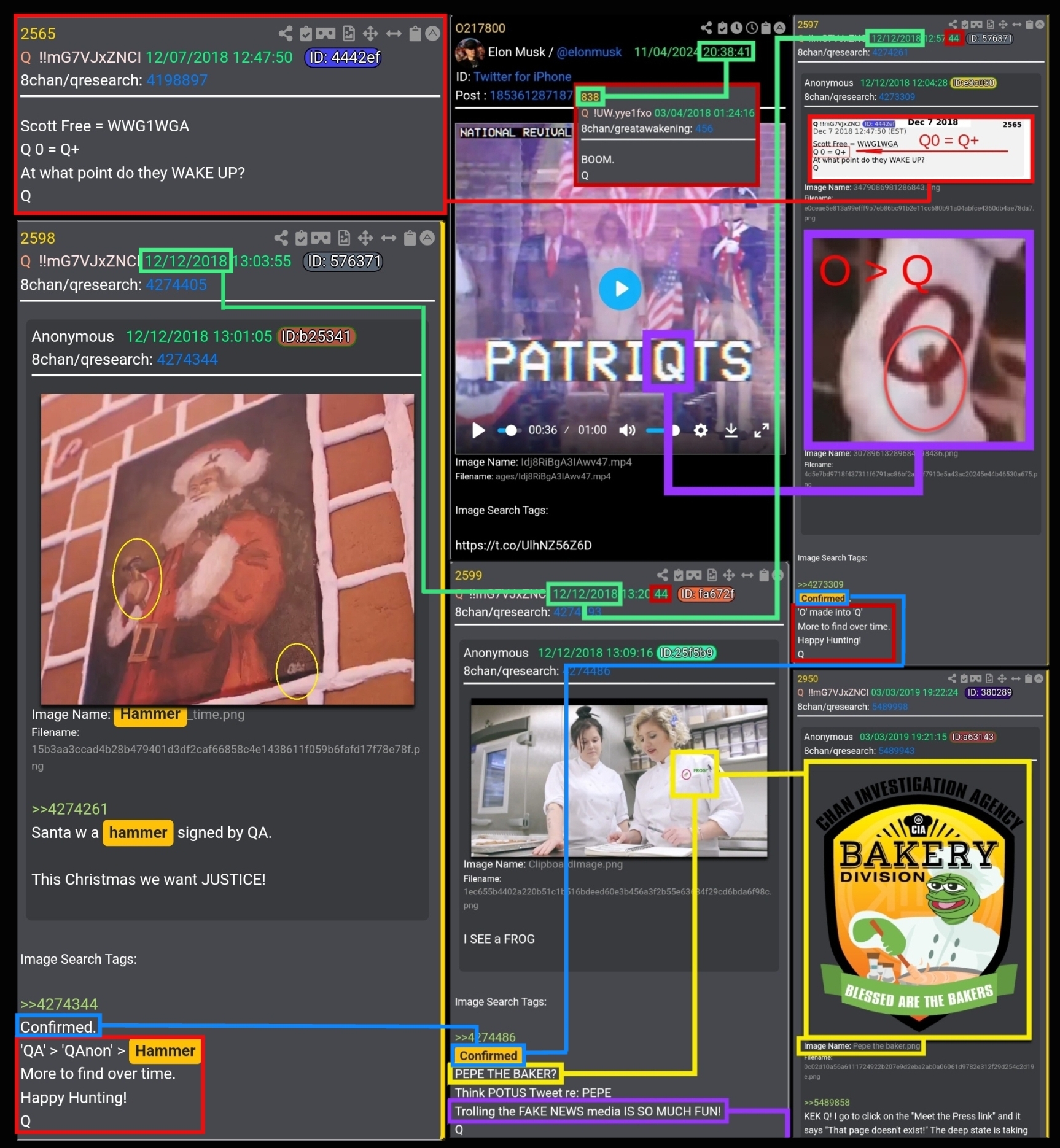Open Post number 185361287187 link

click(x=531, y=95)
